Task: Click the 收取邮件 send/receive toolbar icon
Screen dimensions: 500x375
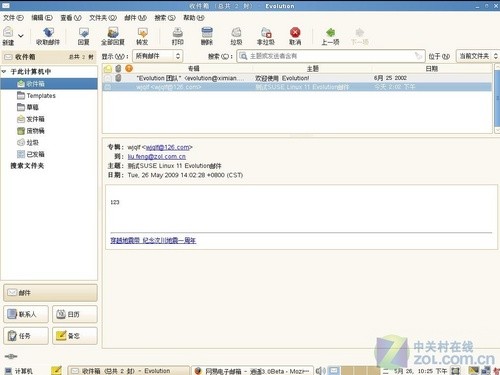Action: point(48,32)
